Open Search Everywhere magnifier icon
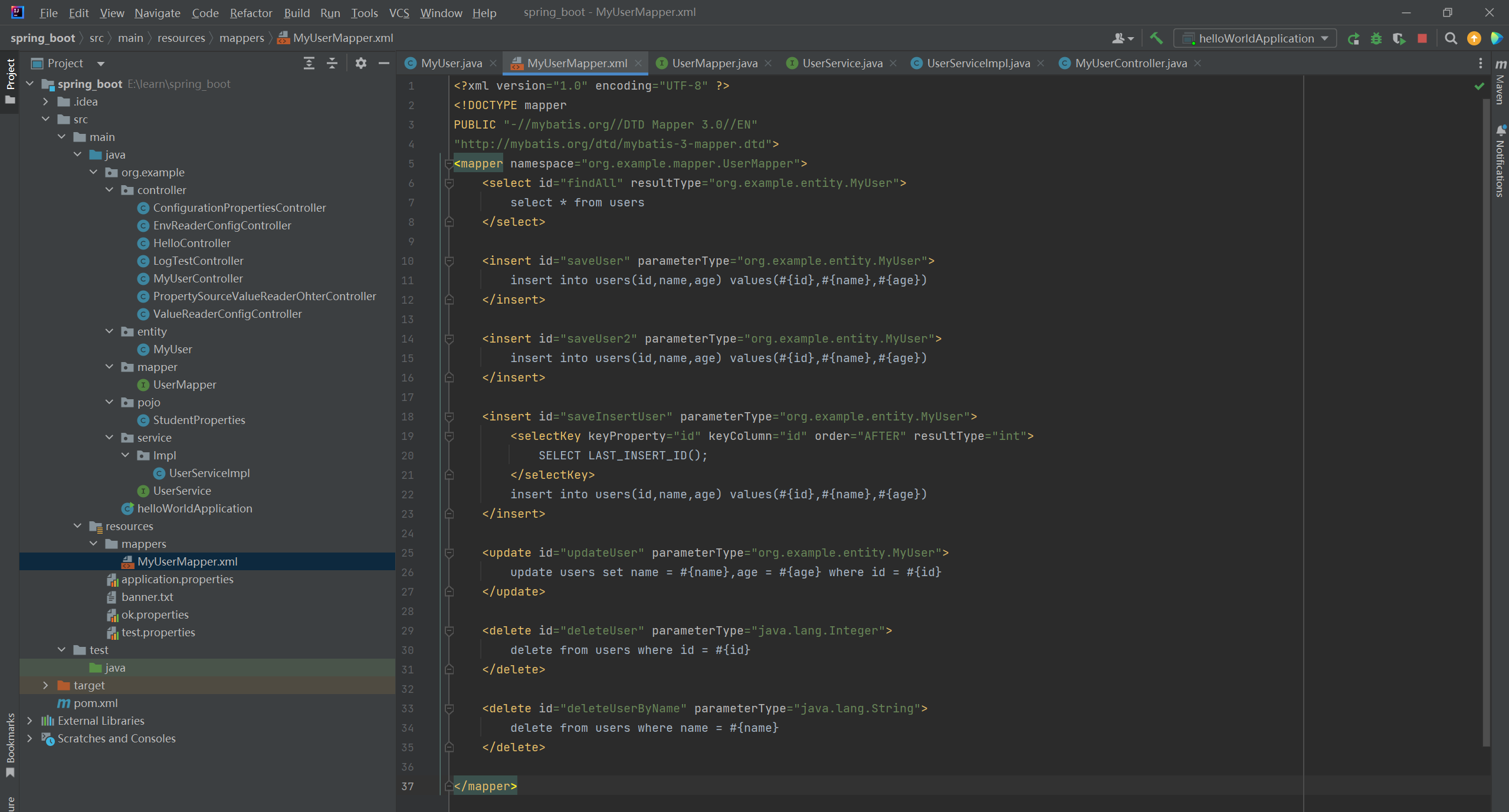This screenshot has width=1509, height=812. coord(1451,38)
